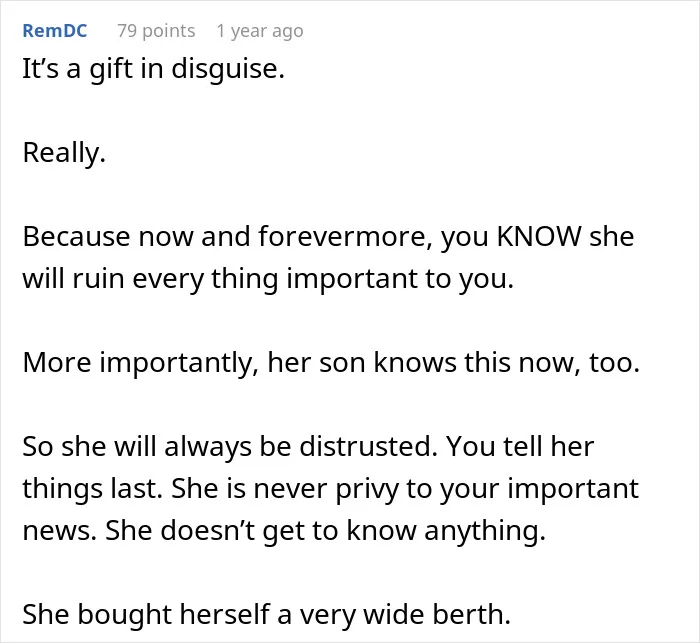This screenshot has height=643, width=700.
Task: Click the line starting "will ruin every thing"
Action: tap(268, 278)
